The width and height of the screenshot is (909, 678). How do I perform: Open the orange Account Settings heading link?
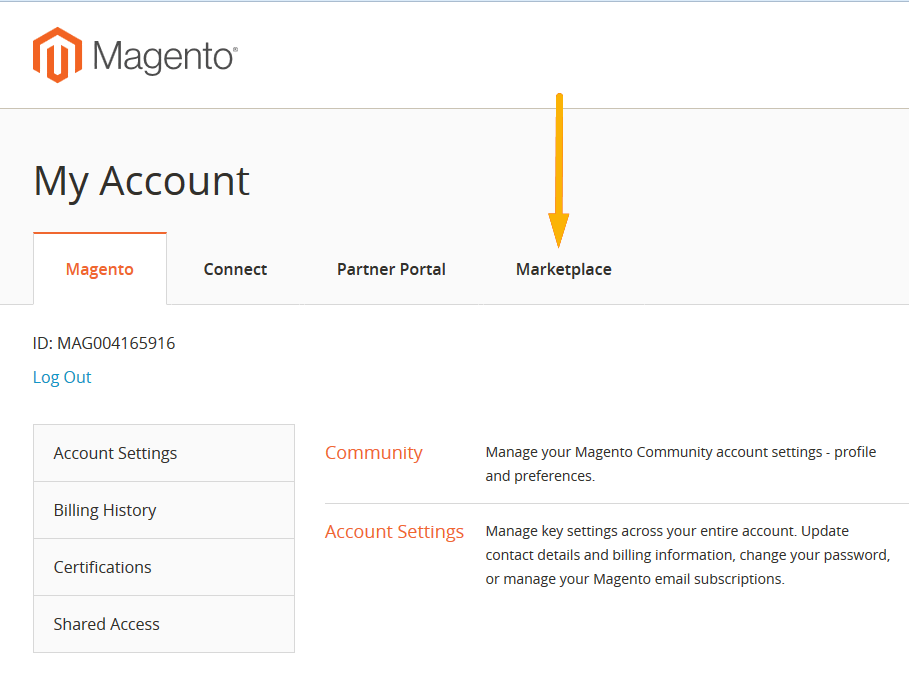[x=394, y=531]
